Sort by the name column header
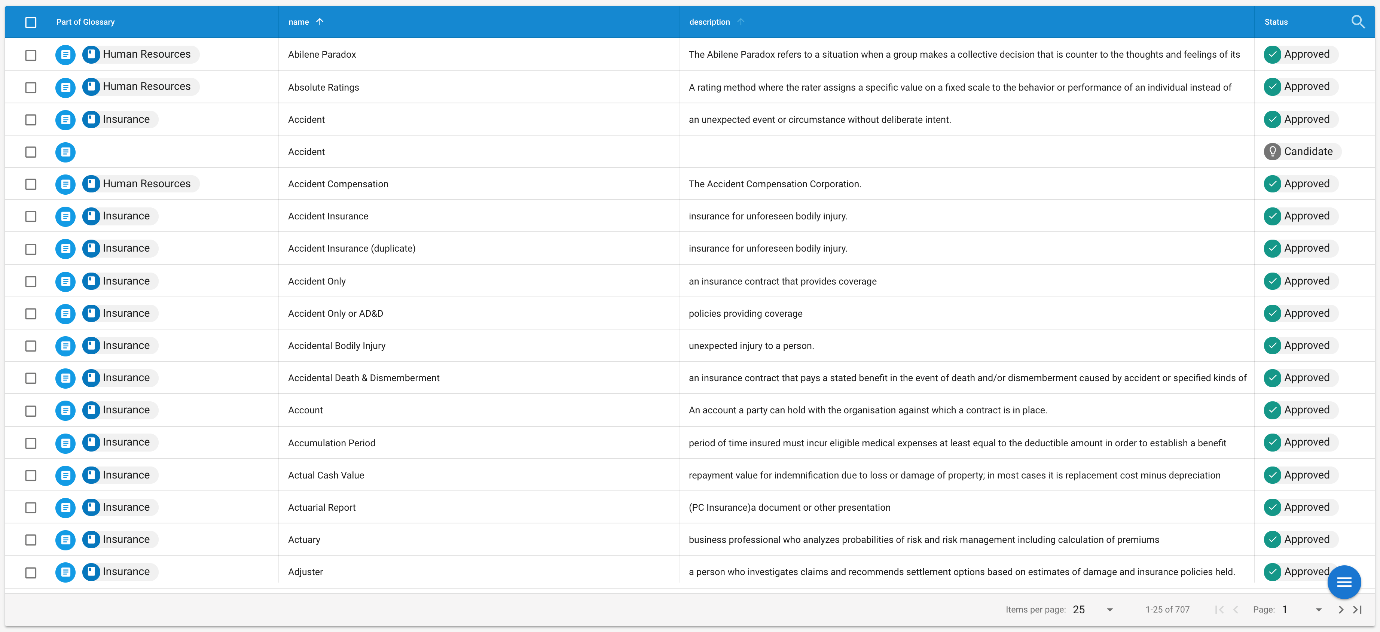The image size is (1380, 632). [x=298, y=22]
